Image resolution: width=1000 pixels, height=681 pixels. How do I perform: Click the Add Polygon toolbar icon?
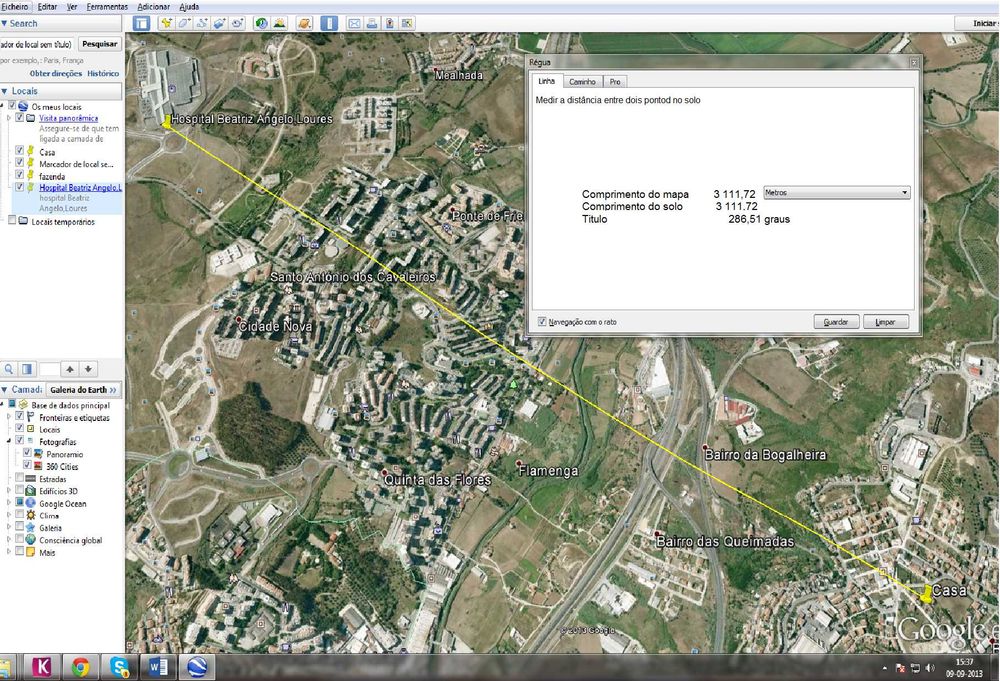pos(184,24)
